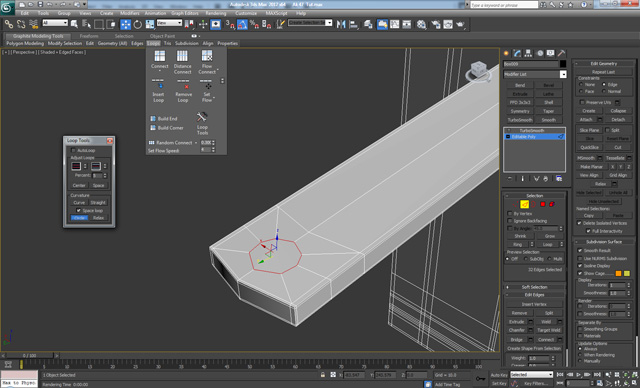Click the Select and Link chain icon

pos(9,24)
